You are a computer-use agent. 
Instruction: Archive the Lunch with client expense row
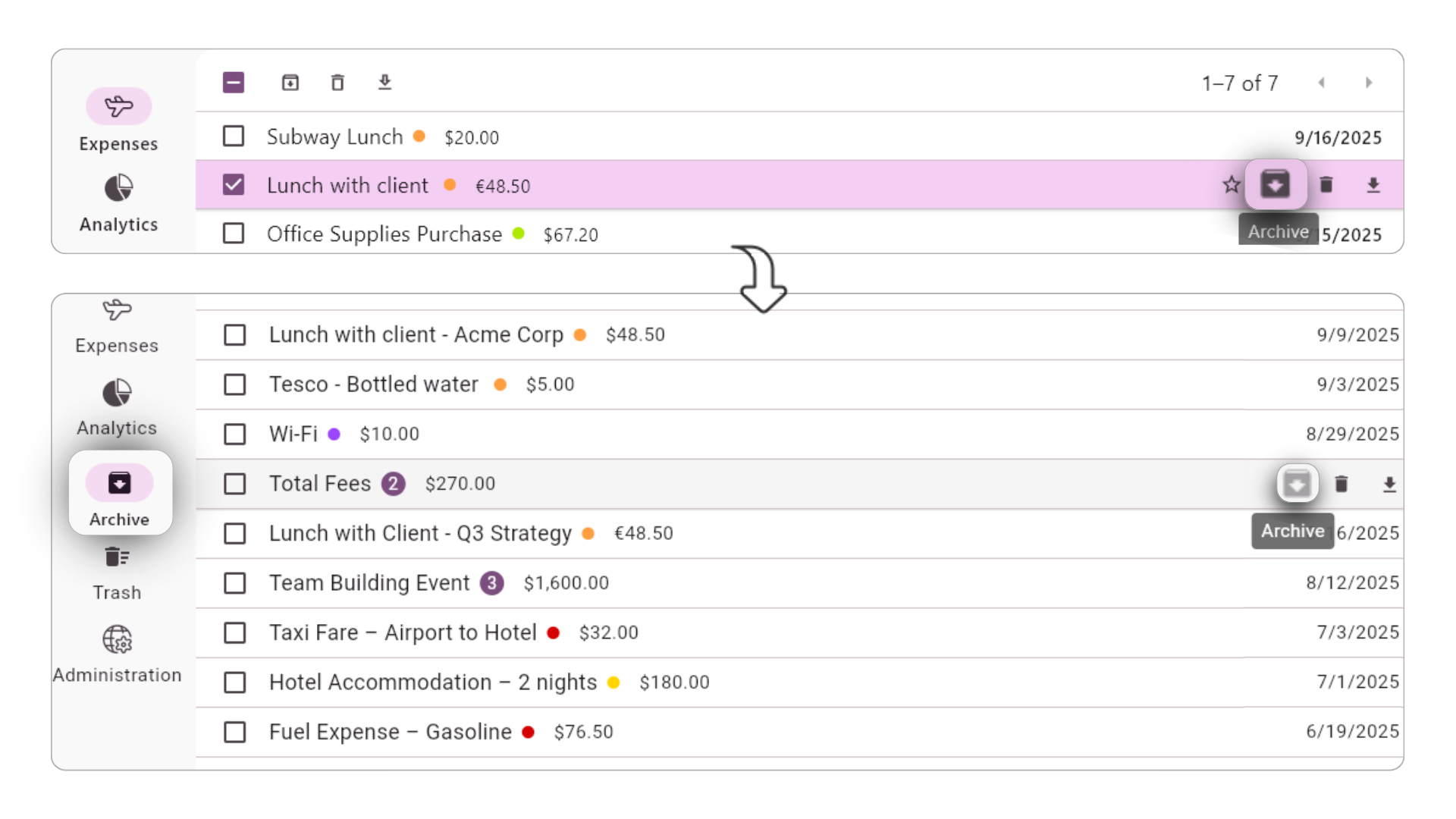[x=1275, y=185]
